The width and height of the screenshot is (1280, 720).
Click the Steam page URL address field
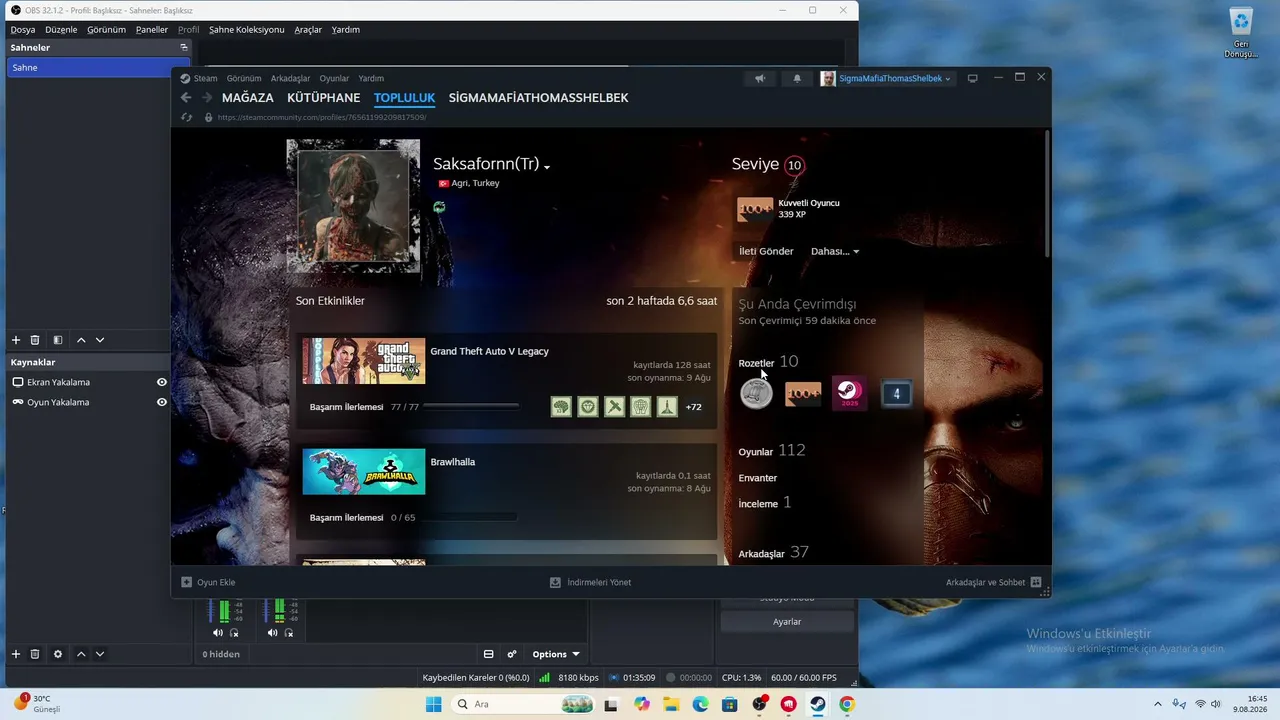[x=322, y=117]
